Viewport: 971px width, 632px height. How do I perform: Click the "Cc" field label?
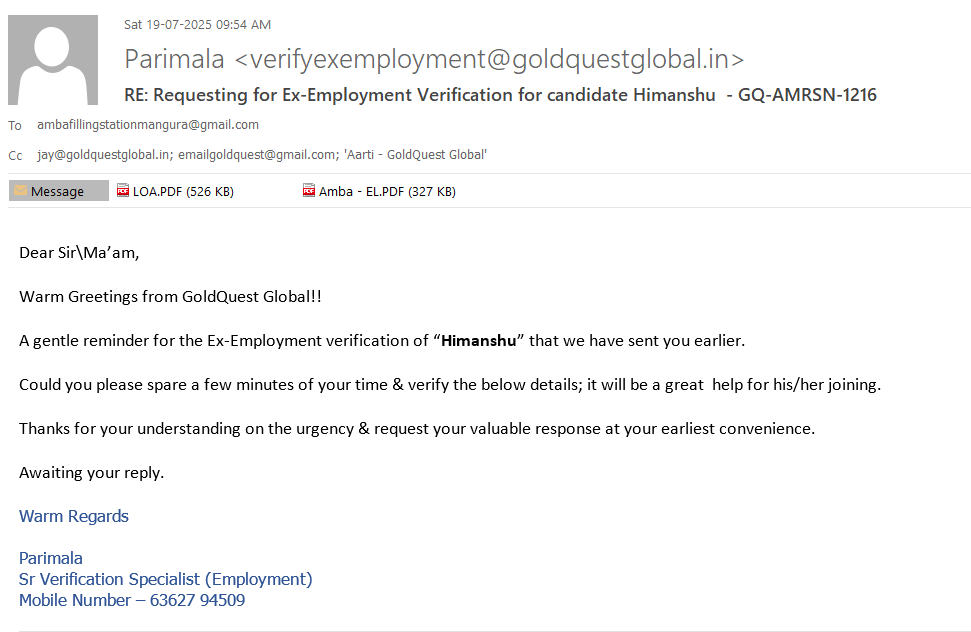[15, 156]
